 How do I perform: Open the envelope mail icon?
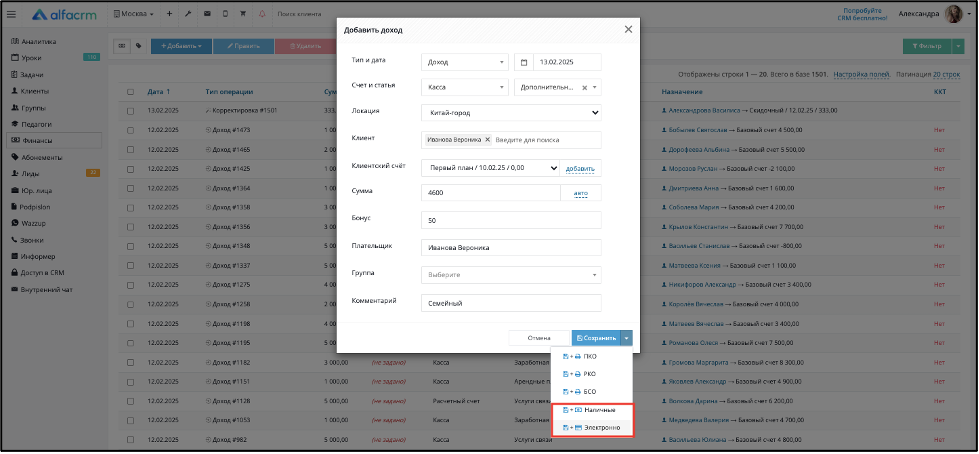pos(207,14)
